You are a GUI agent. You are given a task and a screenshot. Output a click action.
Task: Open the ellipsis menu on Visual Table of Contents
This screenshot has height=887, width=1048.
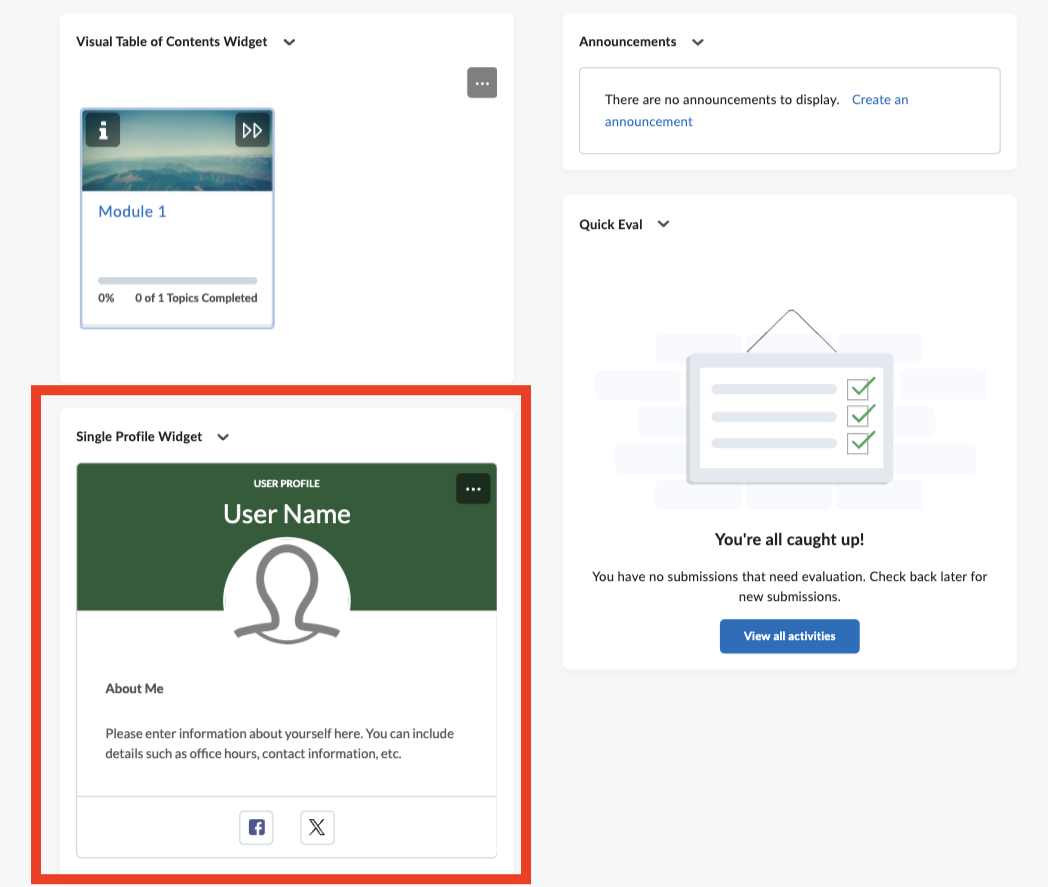(x=482, y=82)
